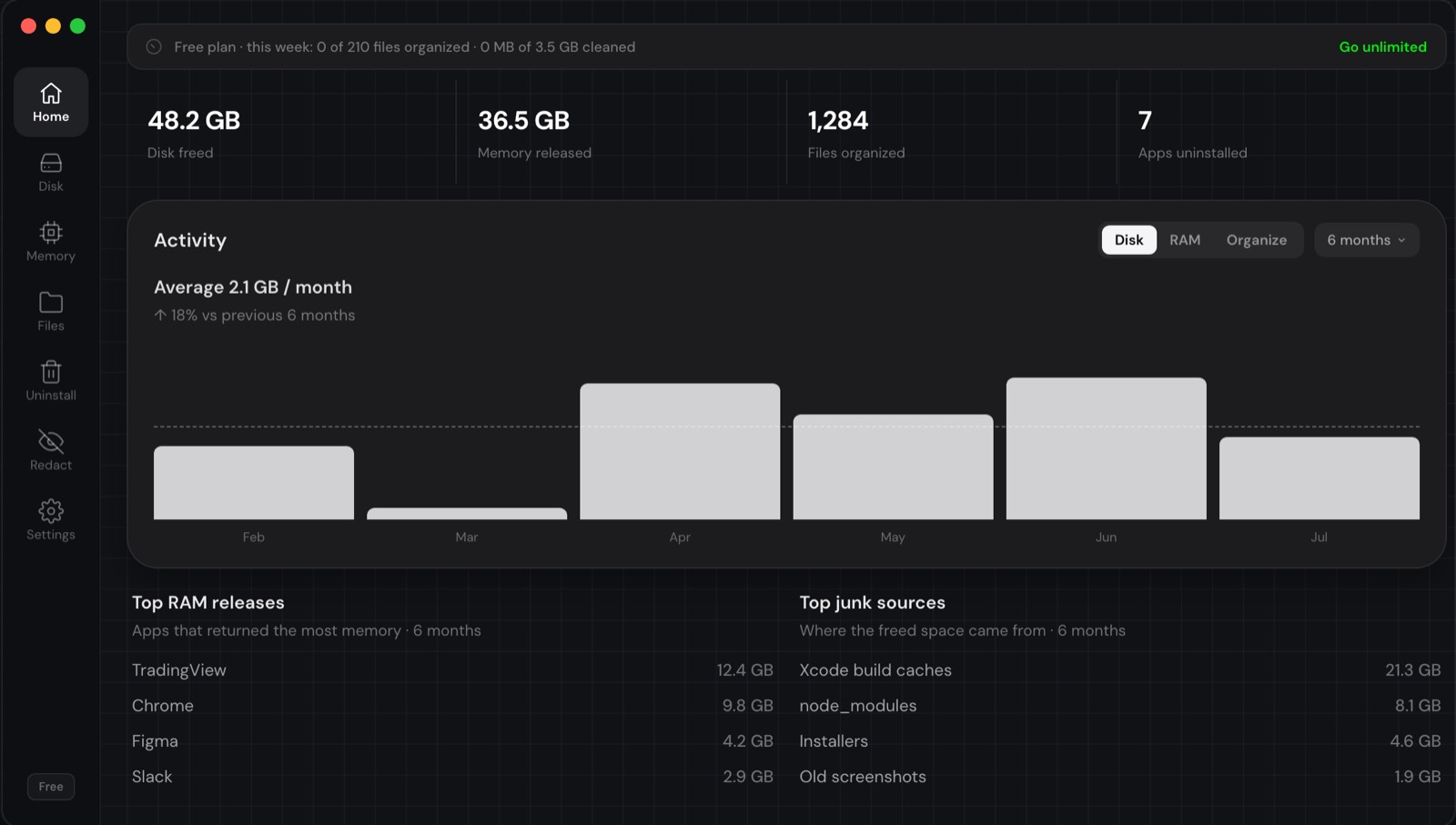Select the Xcode build caches row
Viewport: 1456px width, 825px height.
point(1120,670)
